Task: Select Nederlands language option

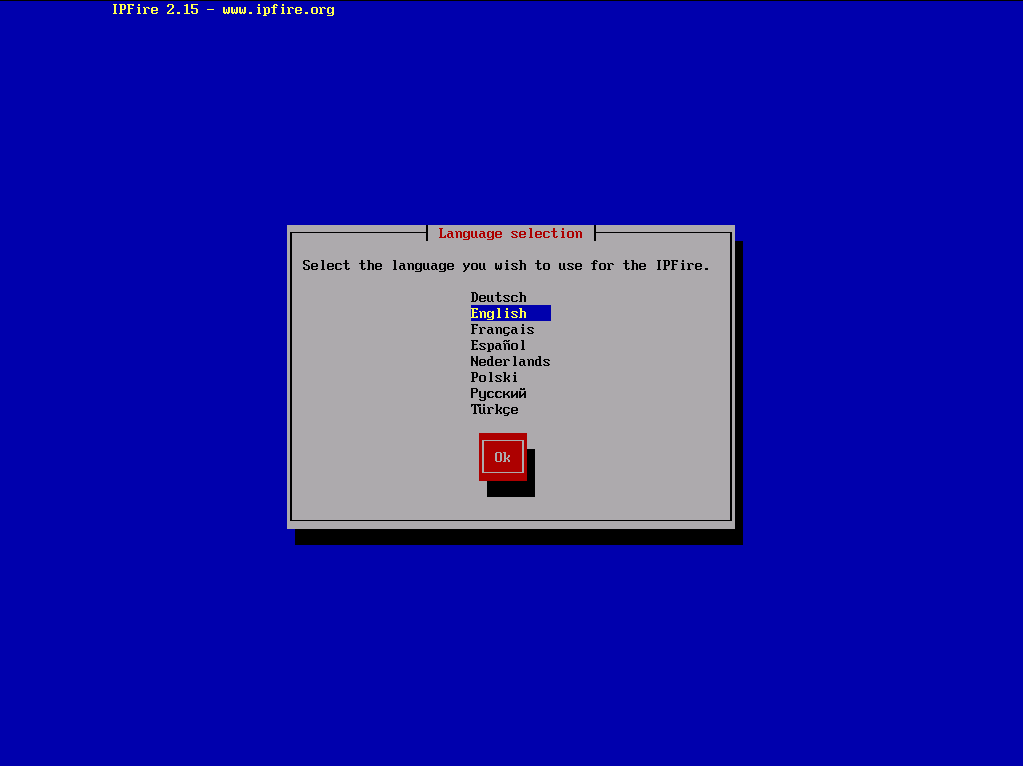Action: (x=510, y=361)
